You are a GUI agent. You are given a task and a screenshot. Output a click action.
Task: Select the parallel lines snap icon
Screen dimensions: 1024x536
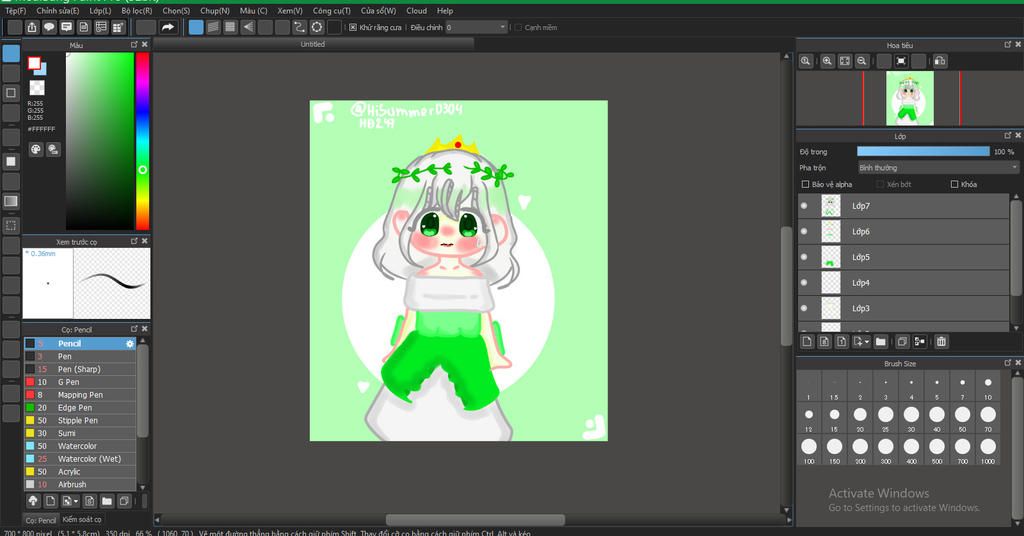pos(213,27)
